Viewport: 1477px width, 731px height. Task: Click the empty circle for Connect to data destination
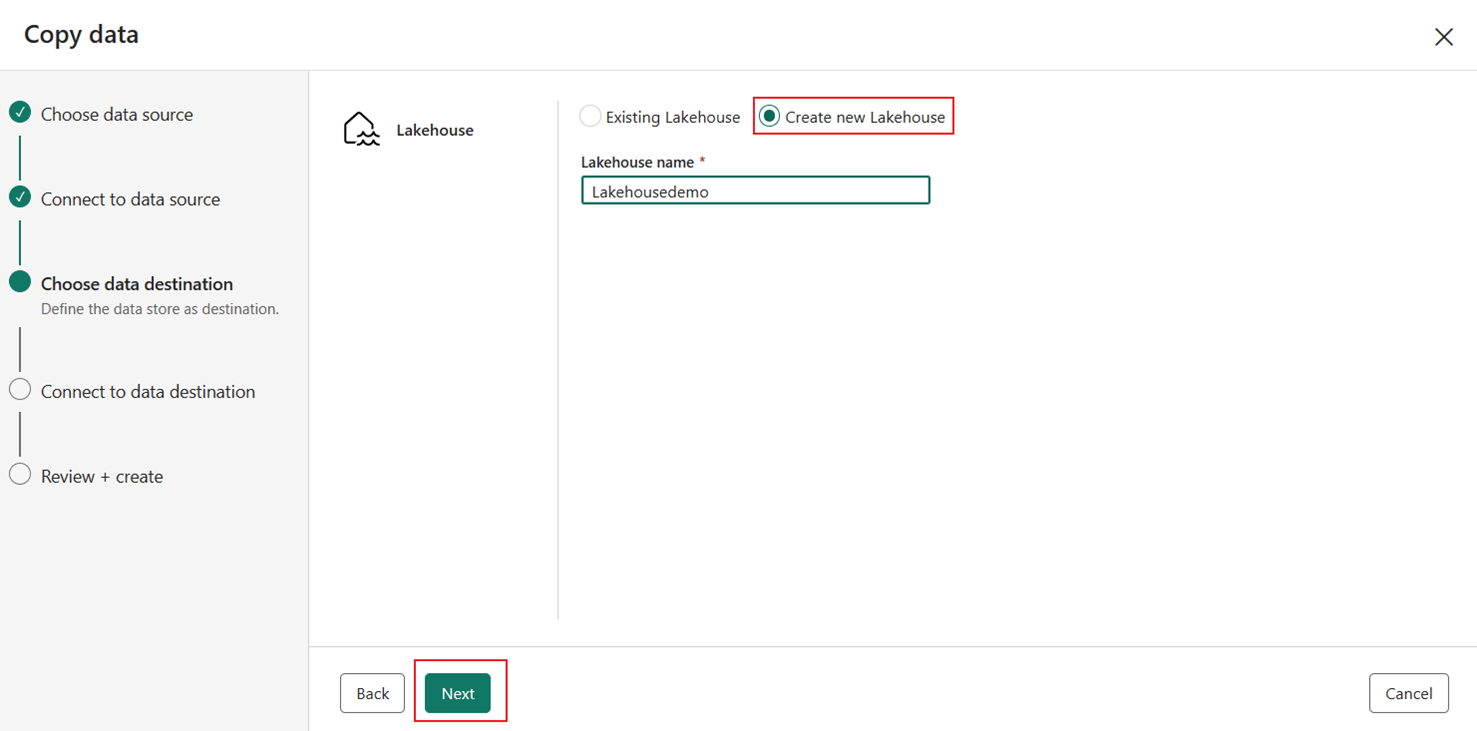pos(20,389)
